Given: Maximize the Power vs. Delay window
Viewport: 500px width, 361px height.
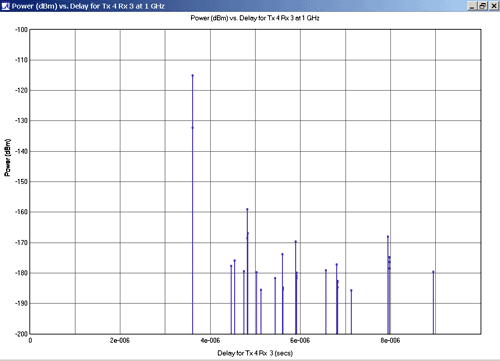Looking at the screenshot, I should point(482,6).
